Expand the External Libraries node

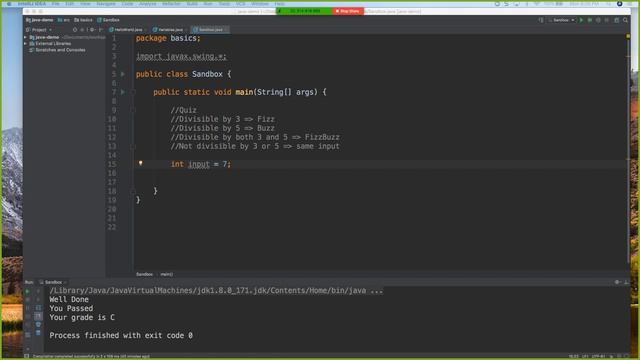point(26,44)
